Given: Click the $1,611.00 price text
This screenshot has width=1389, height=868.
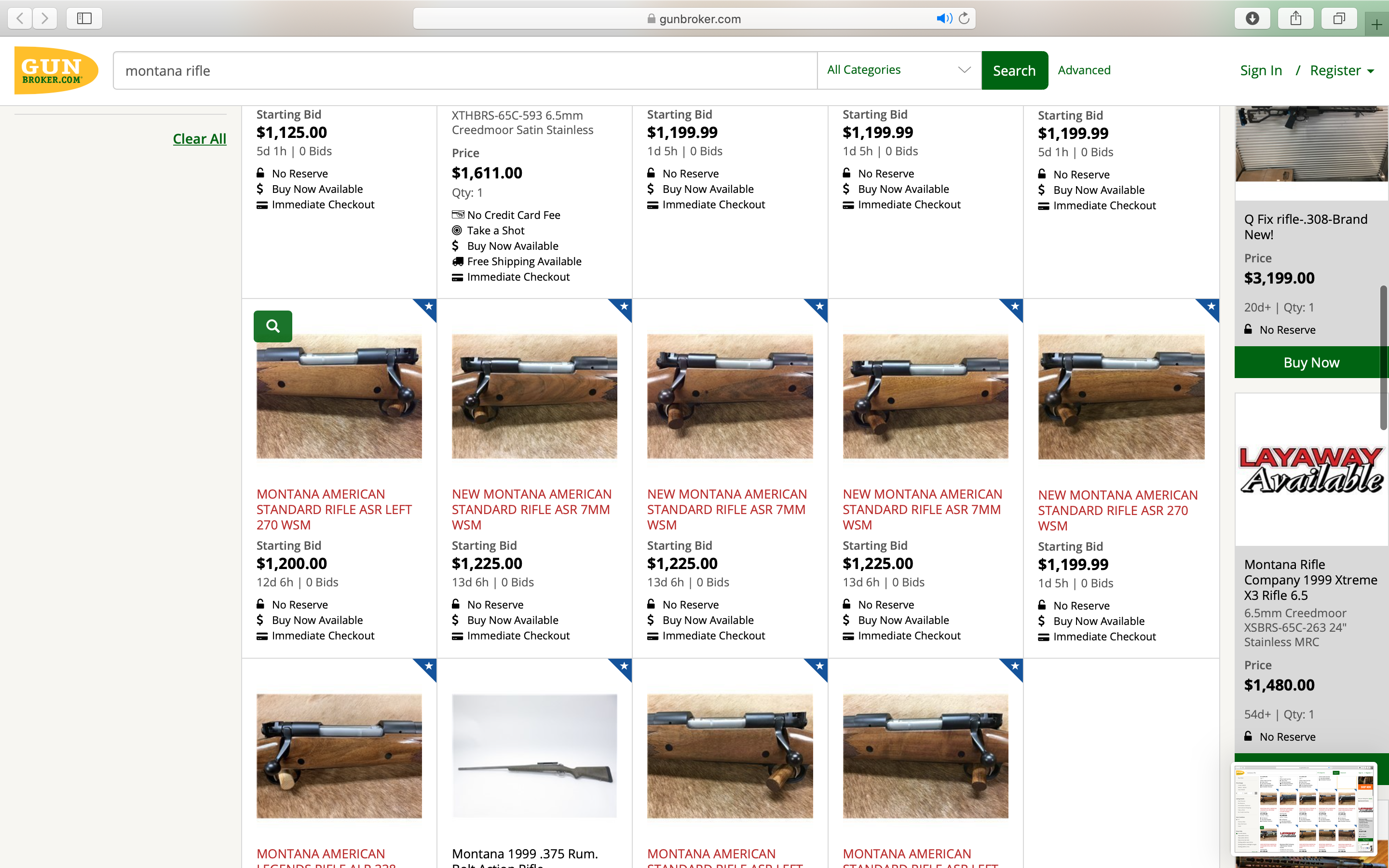Looking at the screenshot, I should click(x=487, y=173).
